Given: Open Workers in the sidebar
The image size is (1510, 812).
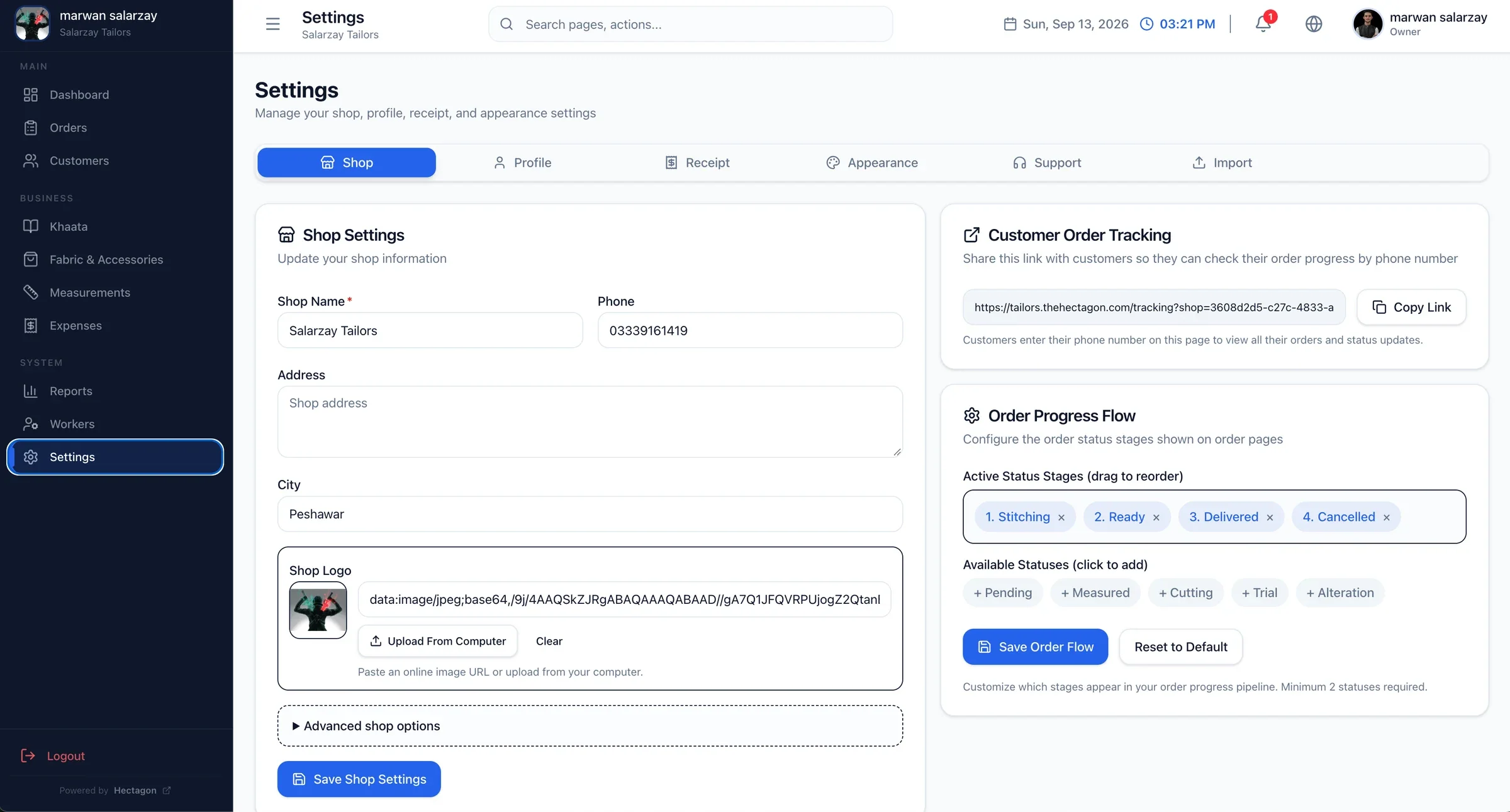Looking at the screenshot, I should 115,424.
